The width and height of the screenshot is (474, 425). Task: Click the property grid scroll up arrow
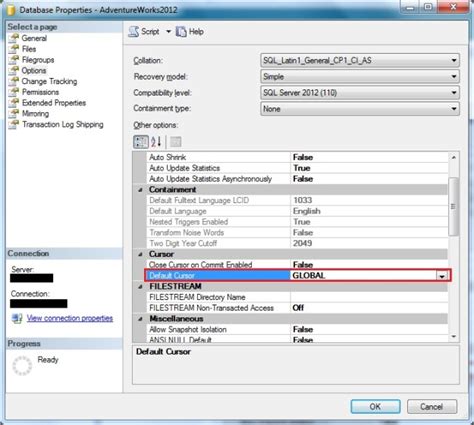click(453, 157)
